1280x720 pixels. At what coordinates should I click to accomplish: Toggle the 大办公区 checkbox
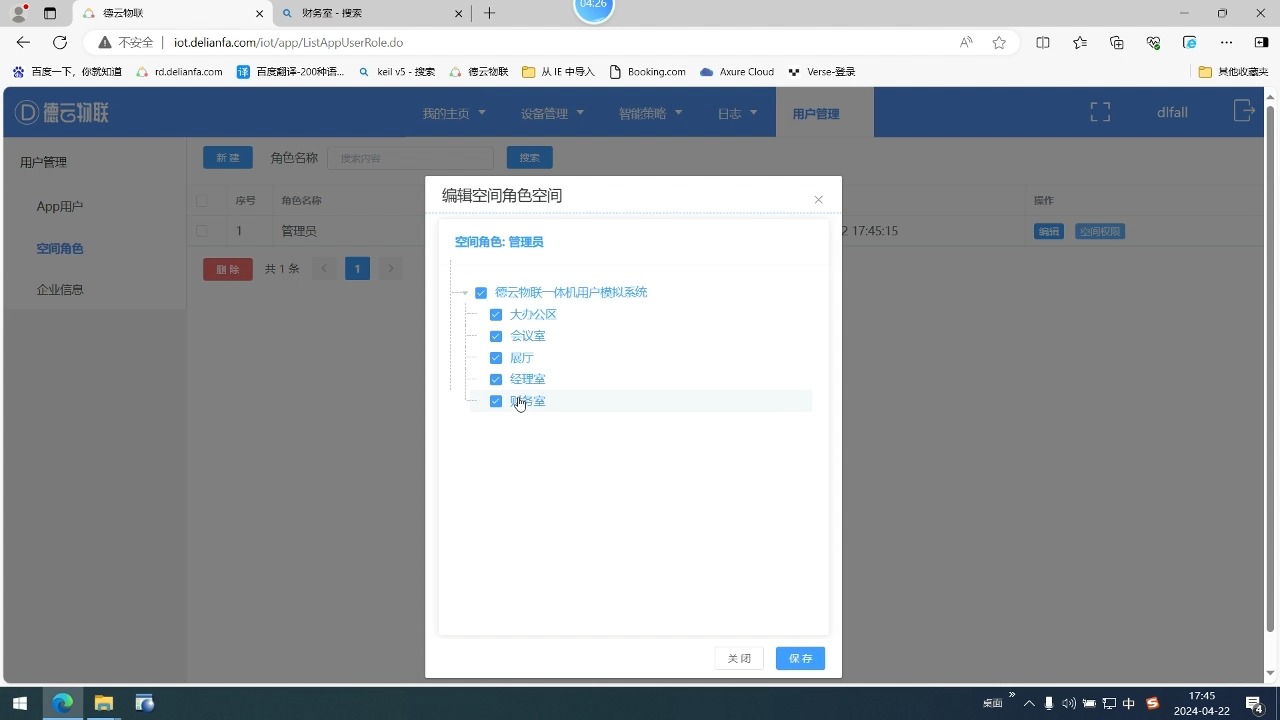click(x=496, y=314)
